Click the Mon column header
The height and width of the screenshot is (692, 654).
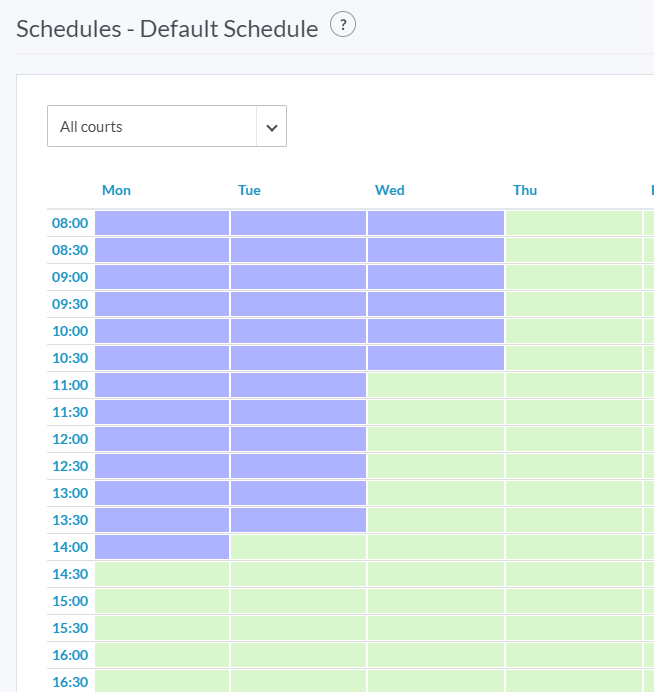(x=116, y=190)
